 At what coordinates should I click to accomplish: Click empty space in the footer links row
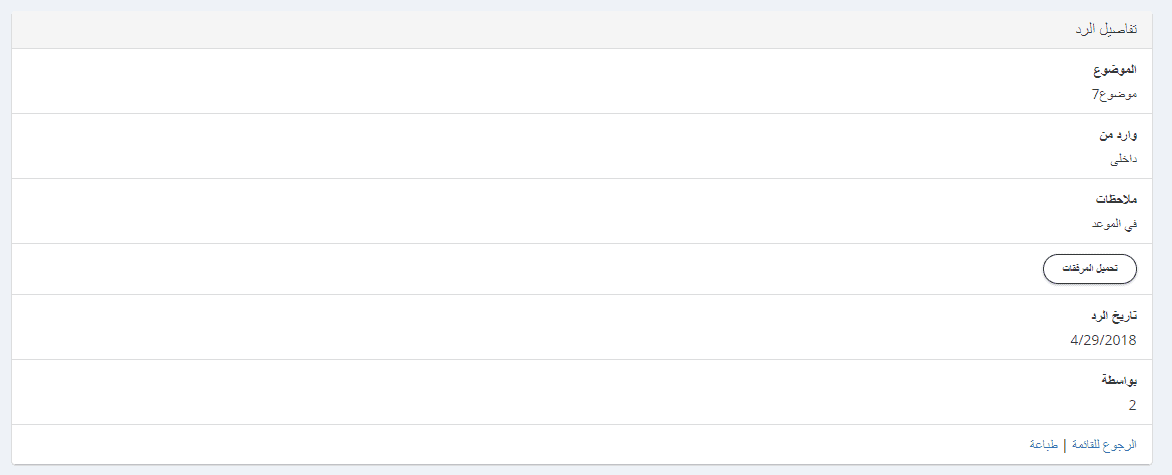pyautogui.click(x=500, y=444)
